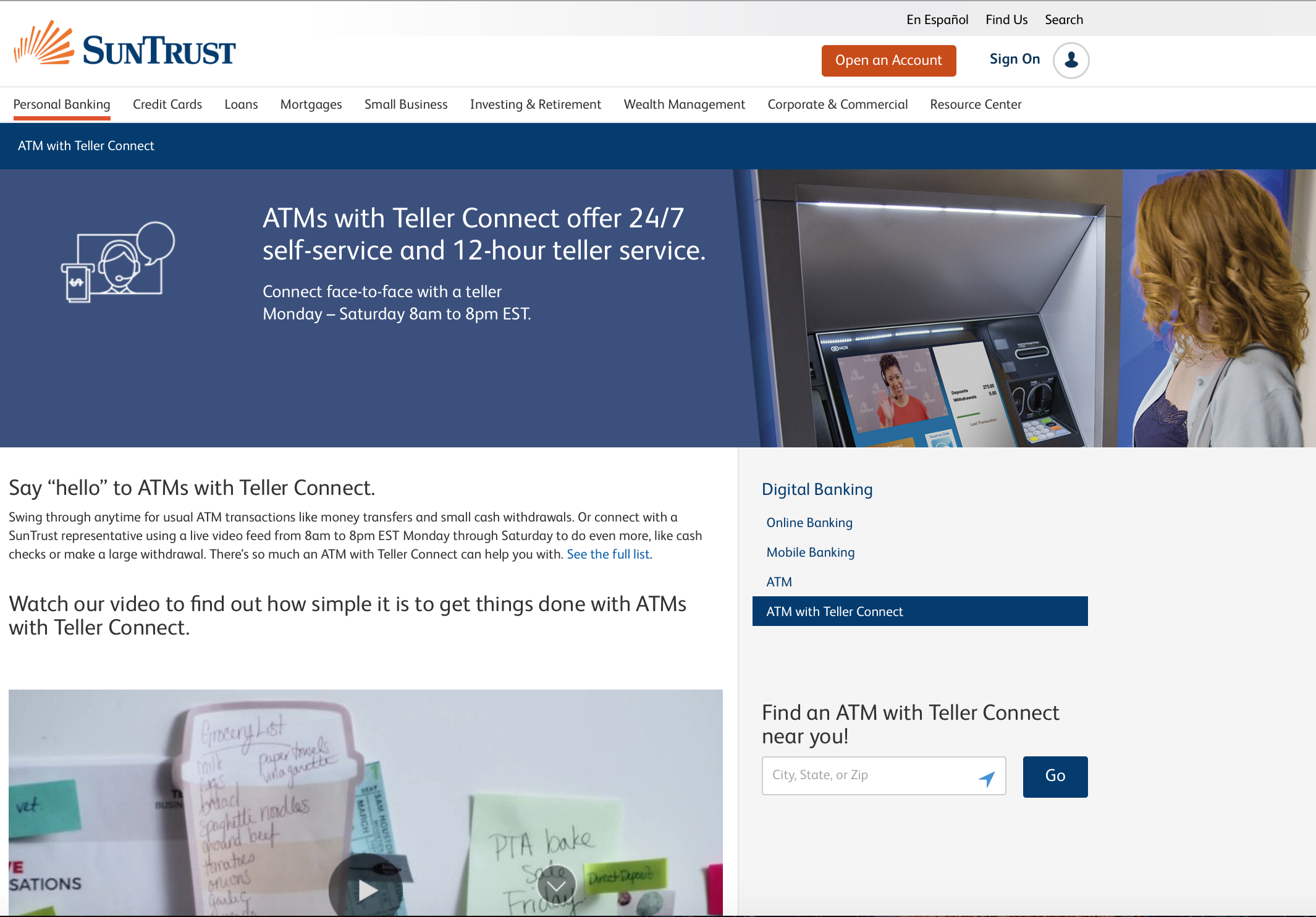1316x917 pixels.
Task: Click the SunTrust logo
Action: (125, 44)
